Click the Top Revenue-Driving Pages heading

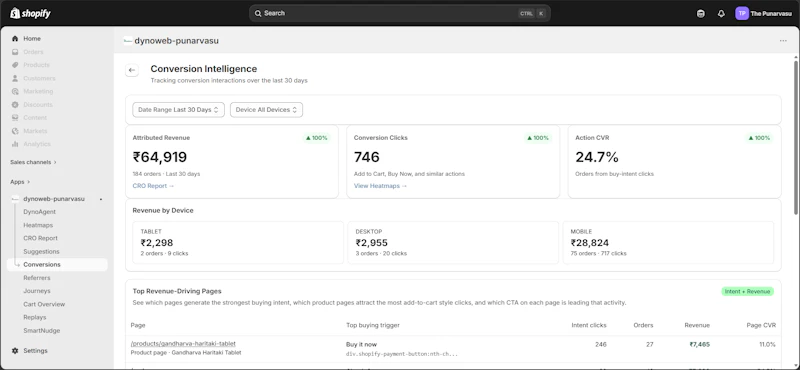coord(177,291)
